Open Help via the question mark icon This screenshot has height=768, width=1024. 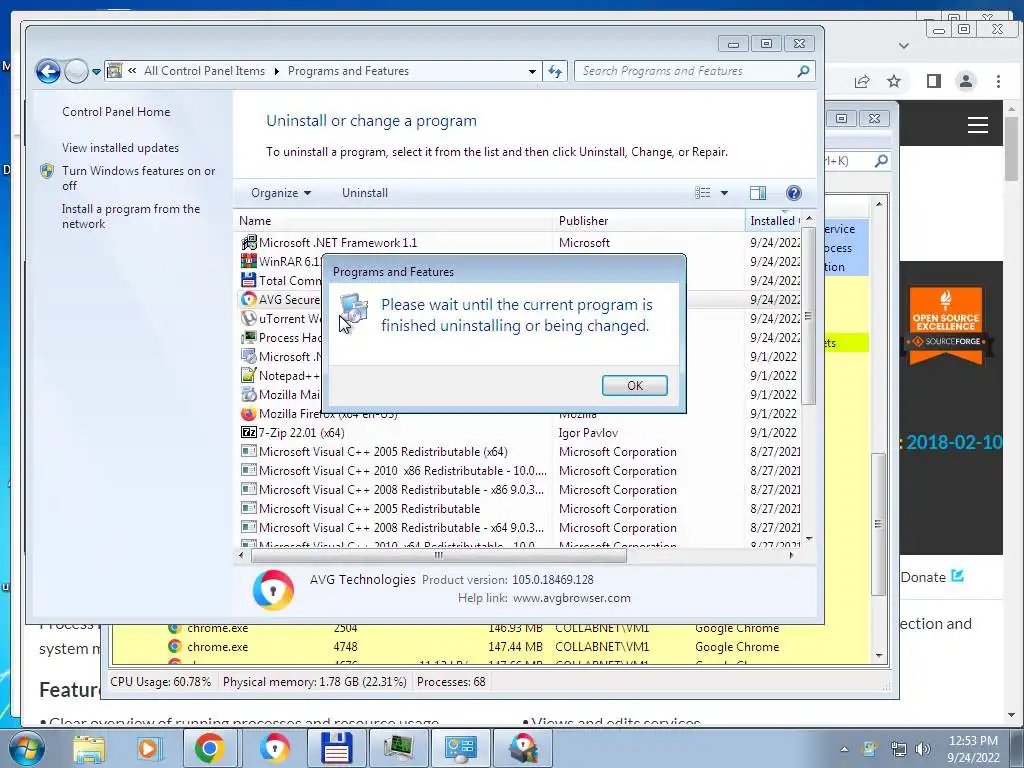(793, 193)
